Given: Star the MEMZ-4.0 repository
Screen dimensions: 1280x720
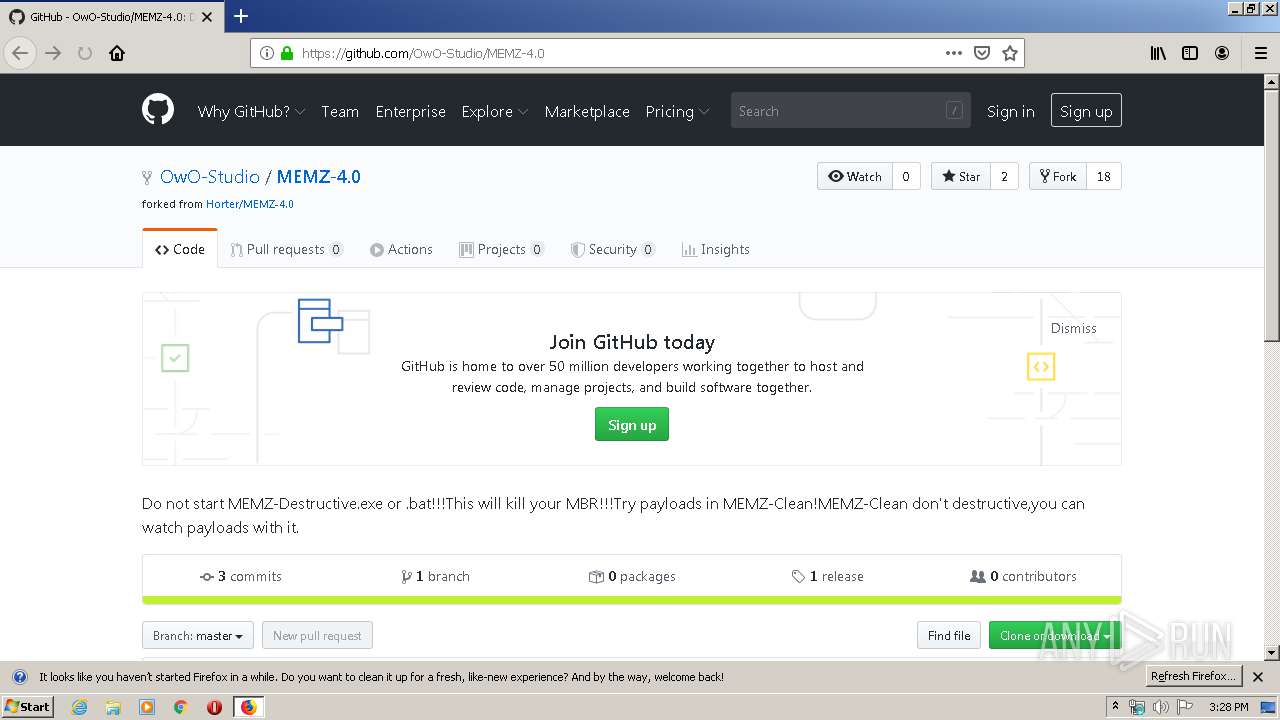Looking at the screenshot, I should click(961, 176).
